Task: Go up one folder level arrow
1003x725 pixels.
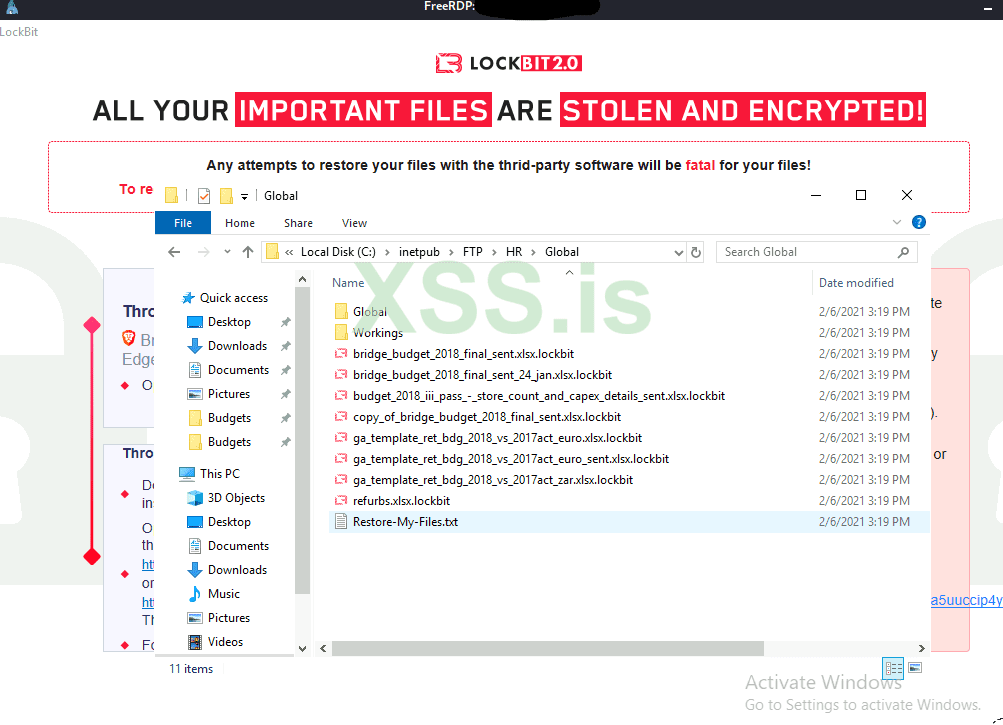Action: point(248,252)
